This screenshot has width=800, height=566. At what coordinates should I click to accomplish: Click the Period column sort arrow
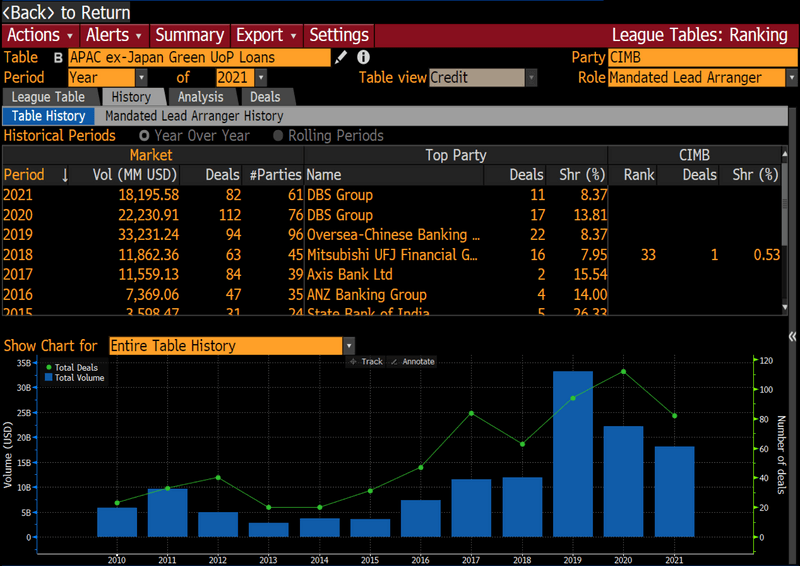click(x=65, y=175)
